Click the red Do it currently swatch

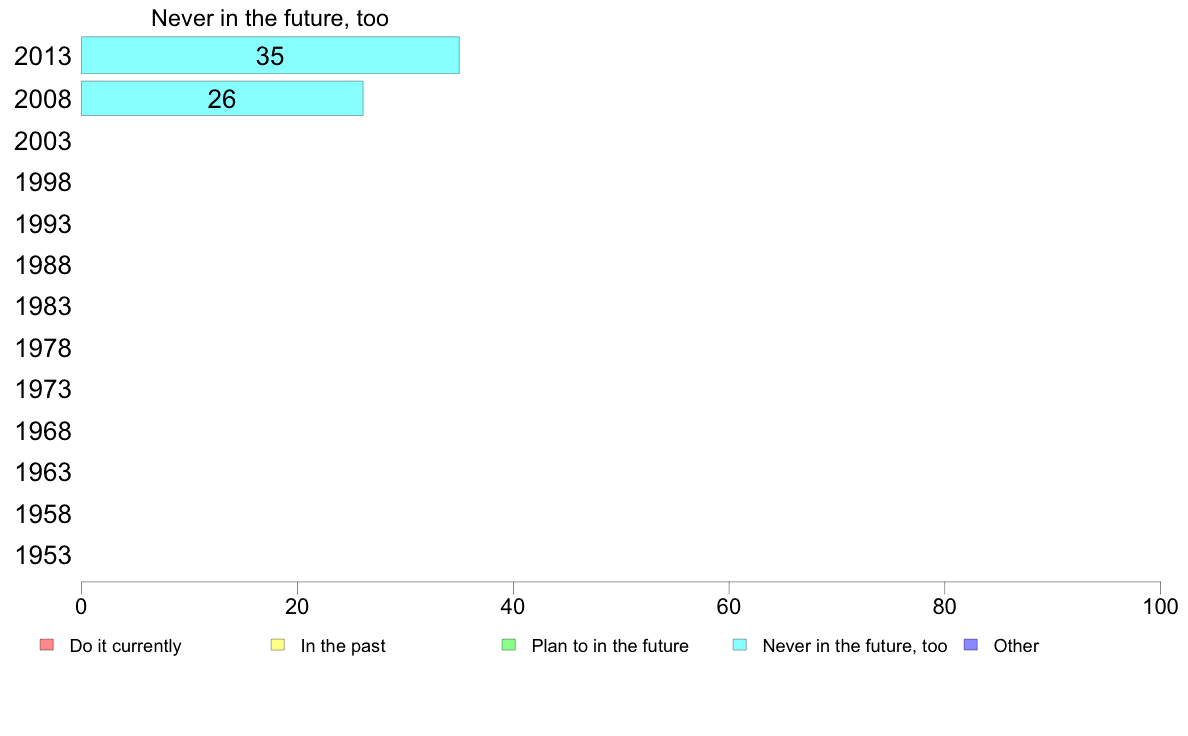[47, 645]
